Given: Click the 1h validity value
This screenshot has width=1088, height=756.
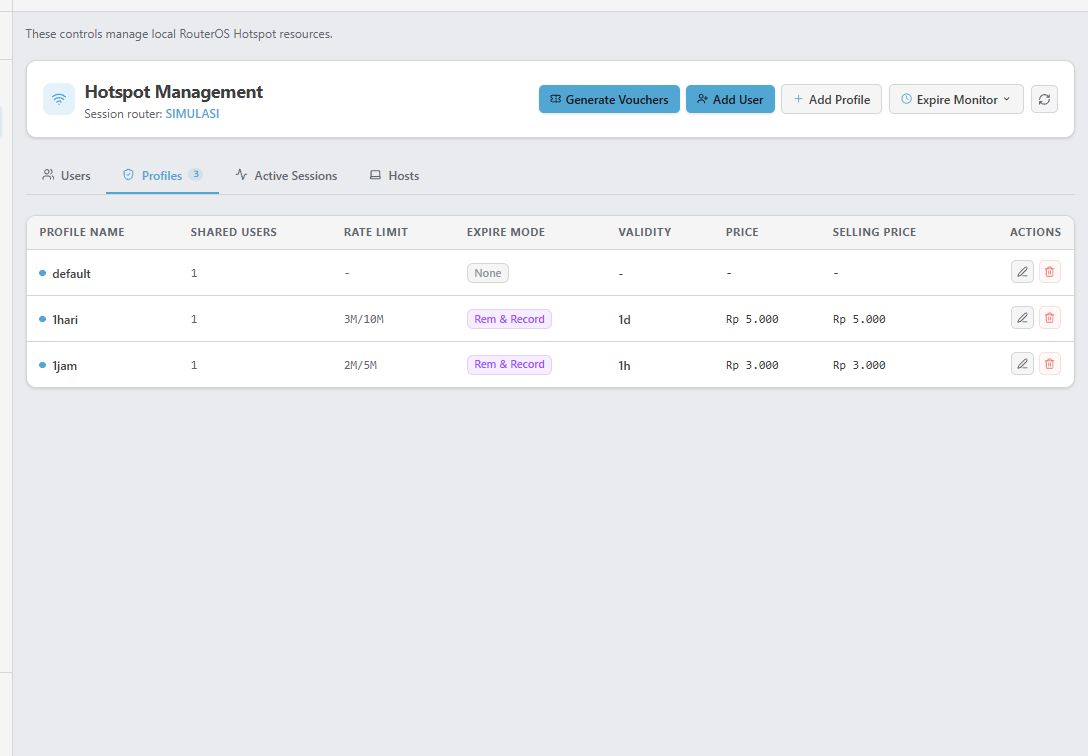Looking at the screenshot, I should point(624,366).
